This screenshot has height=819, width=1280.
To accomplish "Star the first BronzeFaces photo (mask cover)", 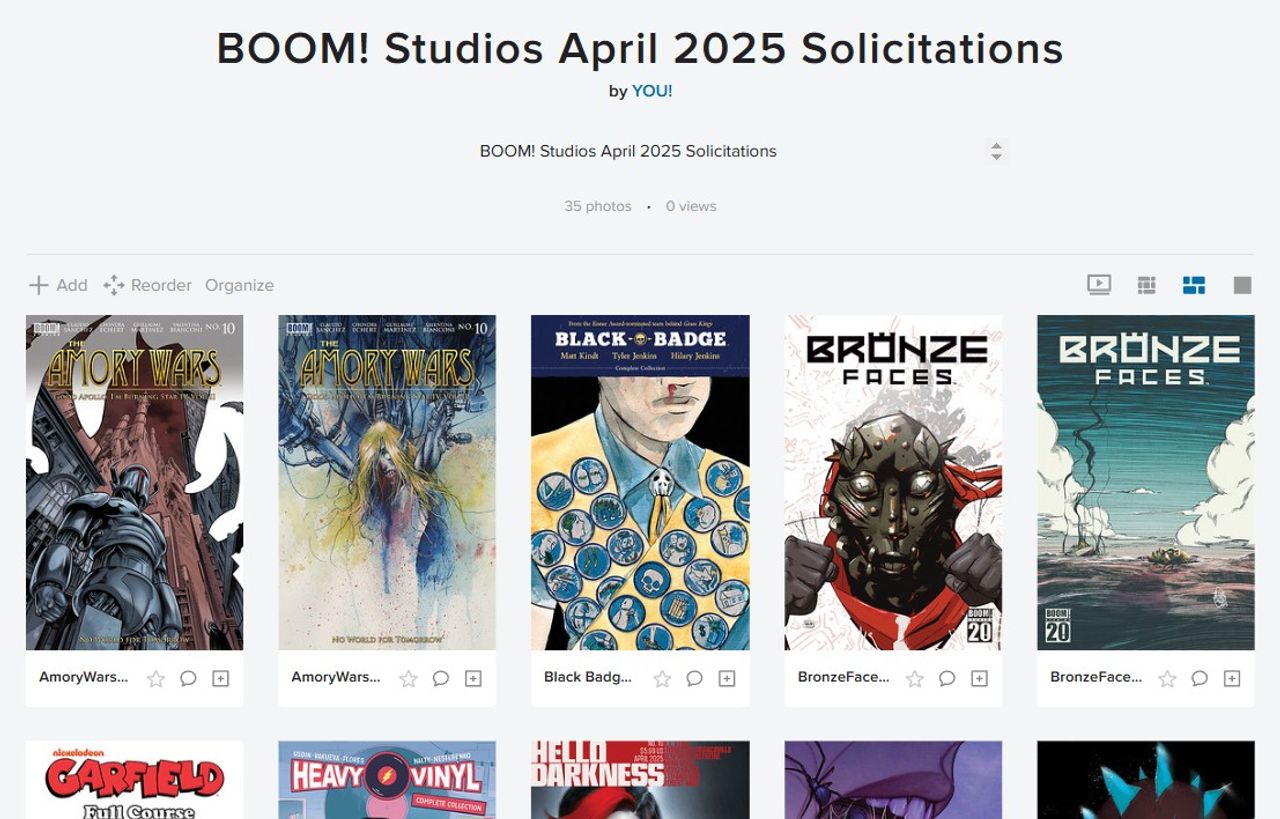I will click(x=915, y=678).
